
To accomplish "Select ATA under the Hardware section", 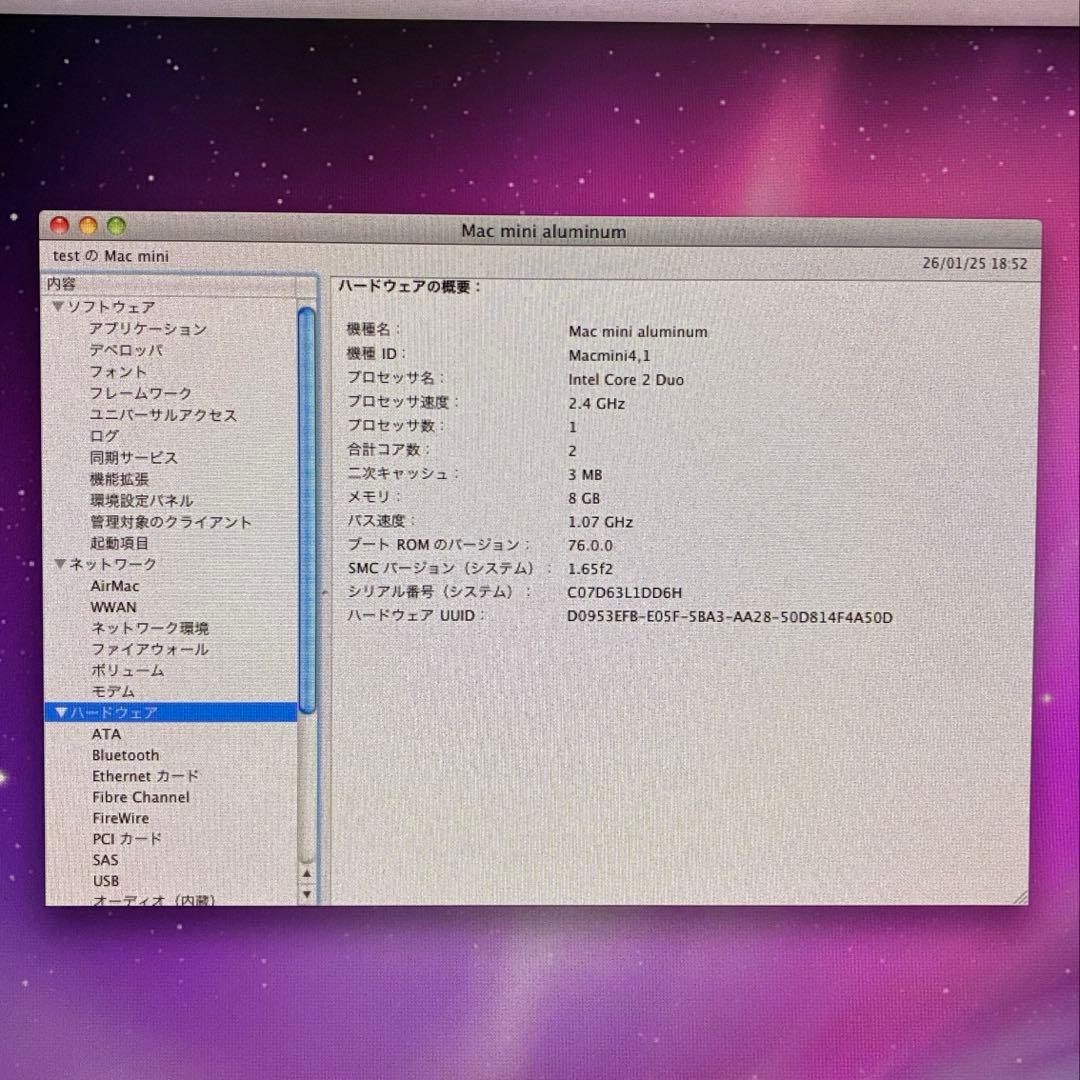I will 105,733.
